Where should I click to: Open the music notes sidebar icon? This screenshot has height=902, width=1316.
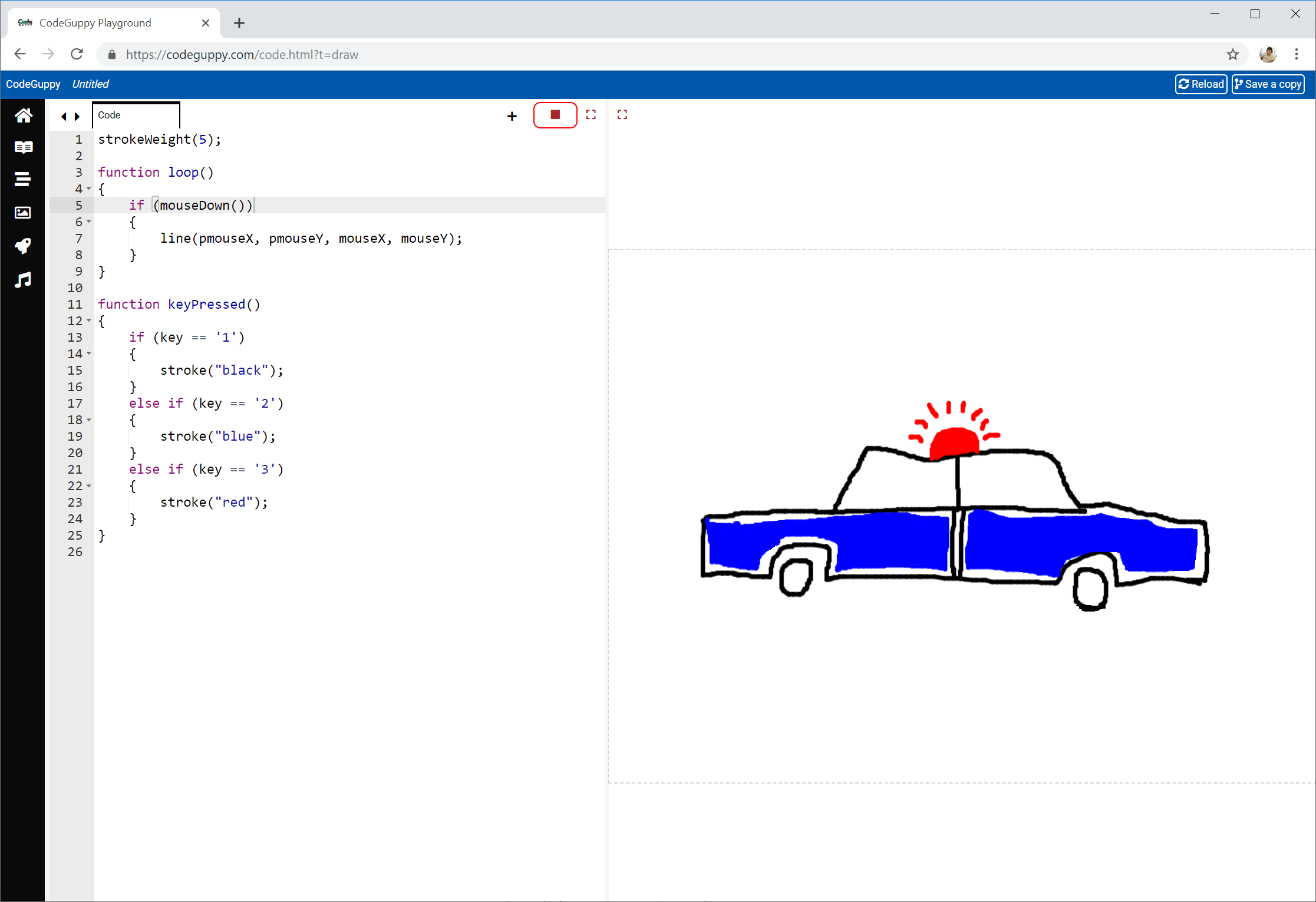(x=23, y=280)
